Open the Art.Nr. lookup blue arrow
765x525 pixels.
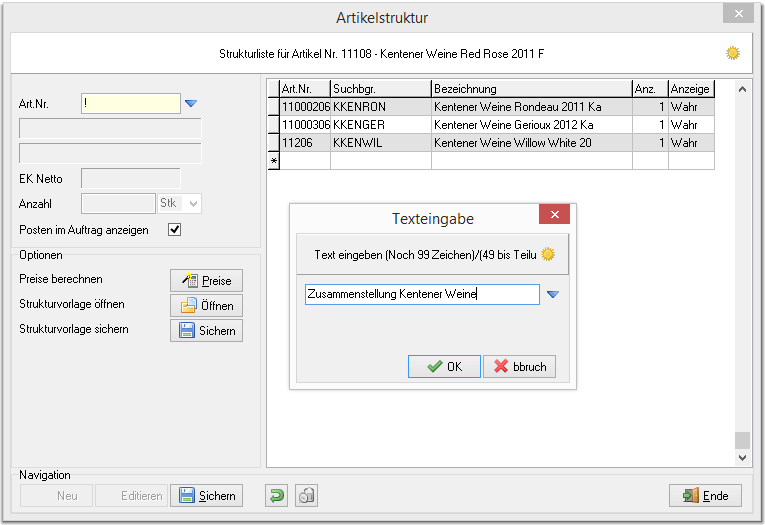191,103
